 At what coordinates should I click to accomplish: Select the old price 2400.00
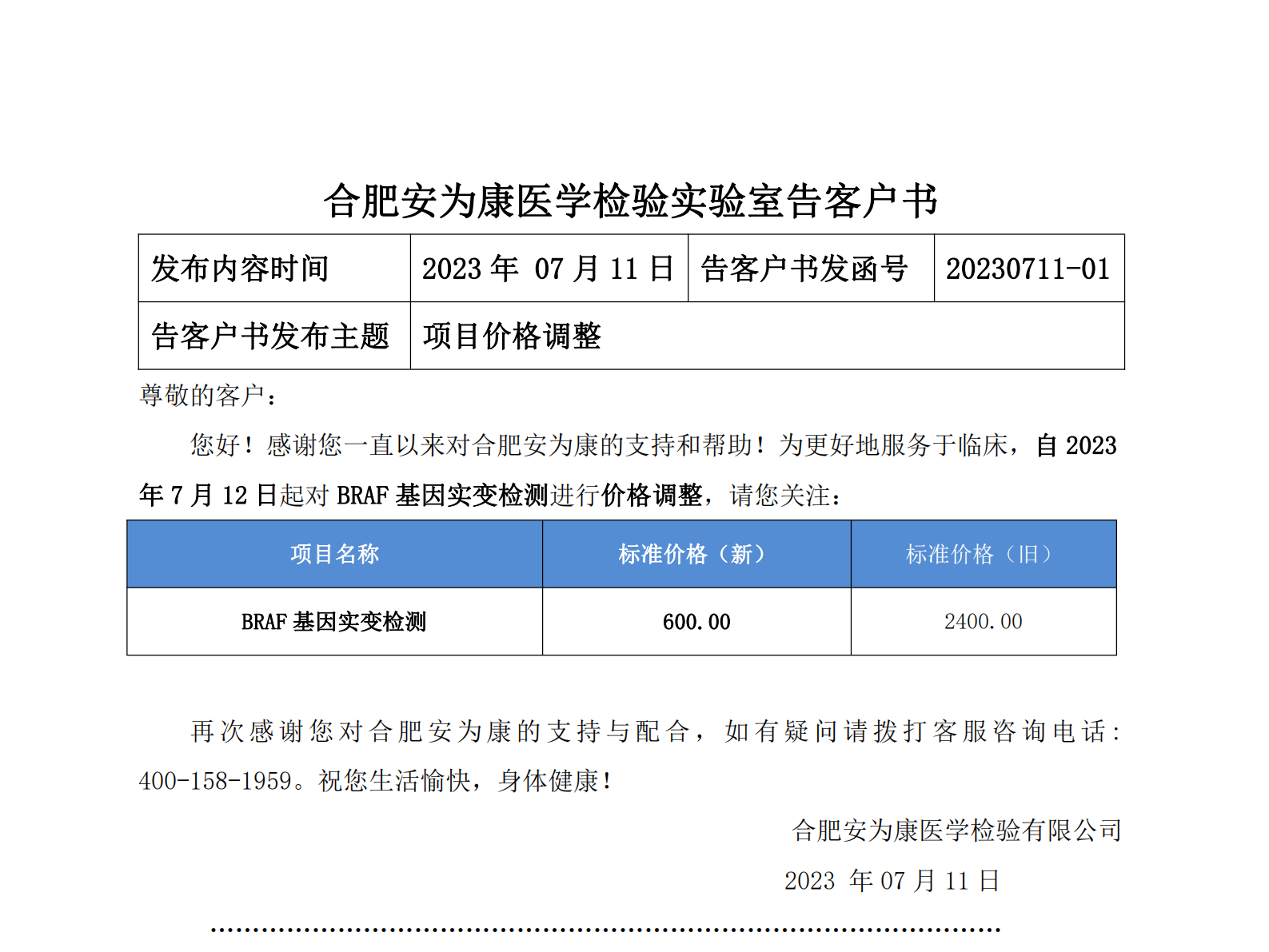coord(984,622)
